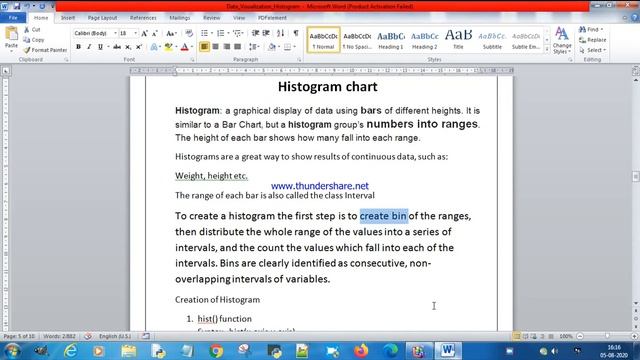Click the Zoom Out minus icon
This screenshot has height=360, width=640.
[x=580, y=336]
